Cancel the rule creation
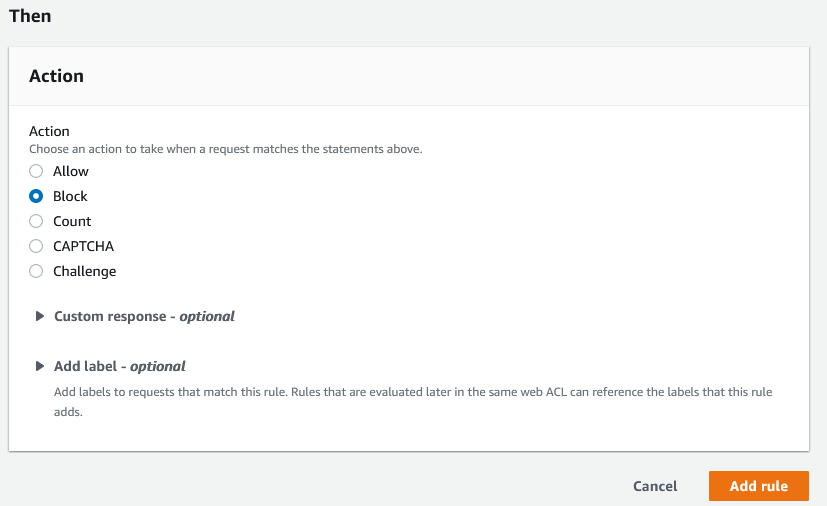This screenshot has height=506, width=827. click(x=655, y=486)
